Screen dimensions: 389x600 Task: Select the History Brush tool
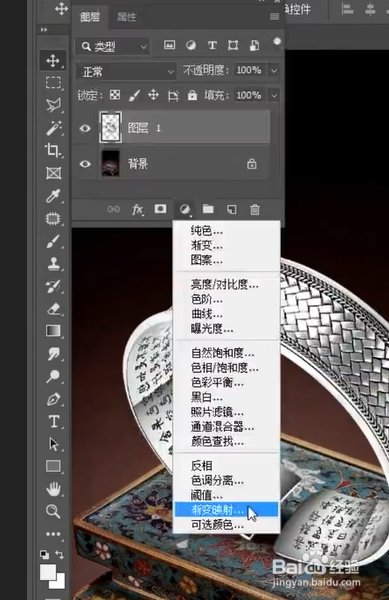pos(53,286)
